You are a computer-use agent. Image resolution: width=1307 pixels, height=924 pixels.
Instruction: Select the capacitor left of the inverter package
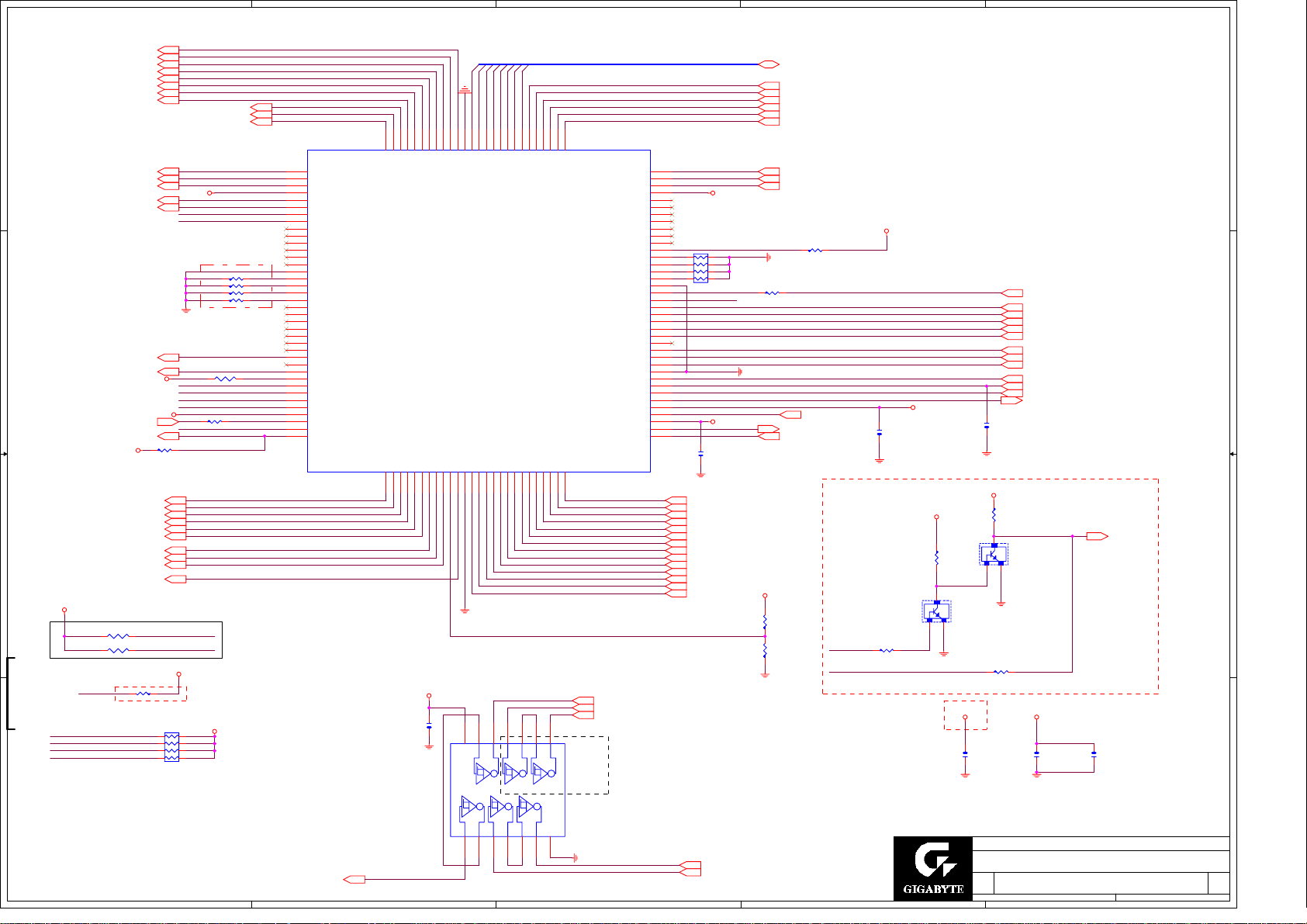point(429,726)
